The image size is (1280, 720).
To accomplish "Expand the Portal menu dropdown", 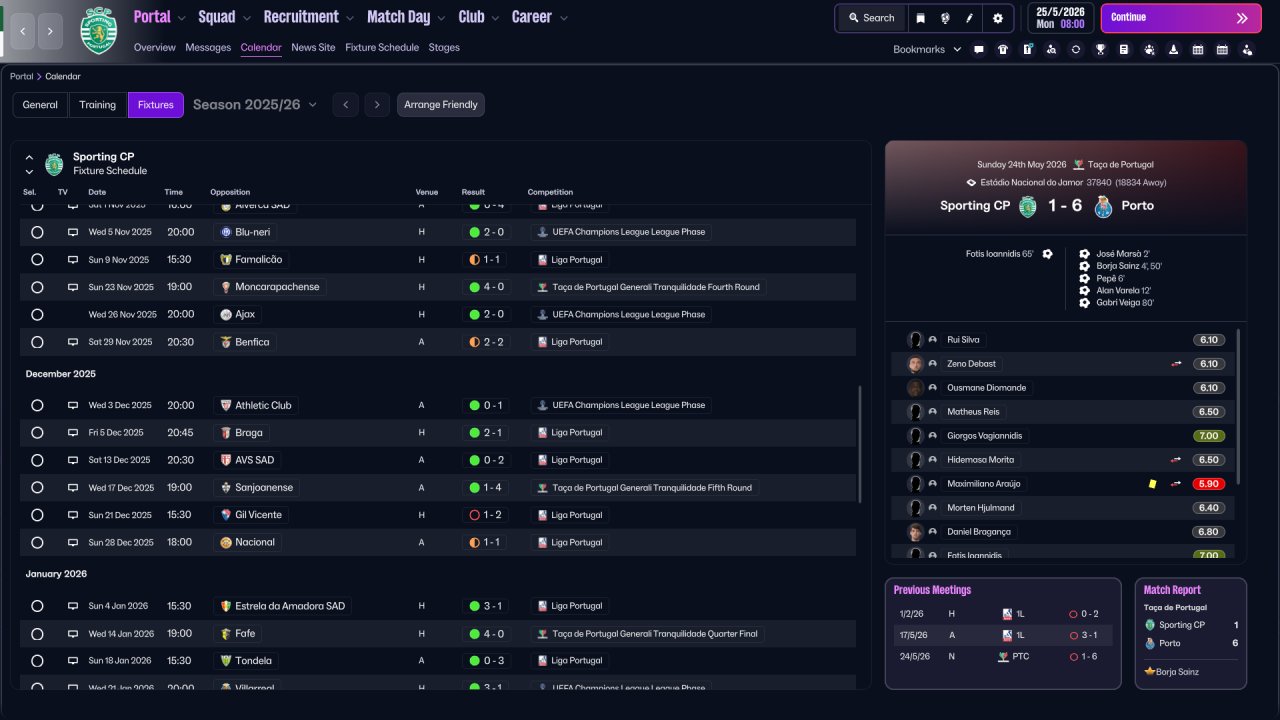I will (x=181, y=18).
